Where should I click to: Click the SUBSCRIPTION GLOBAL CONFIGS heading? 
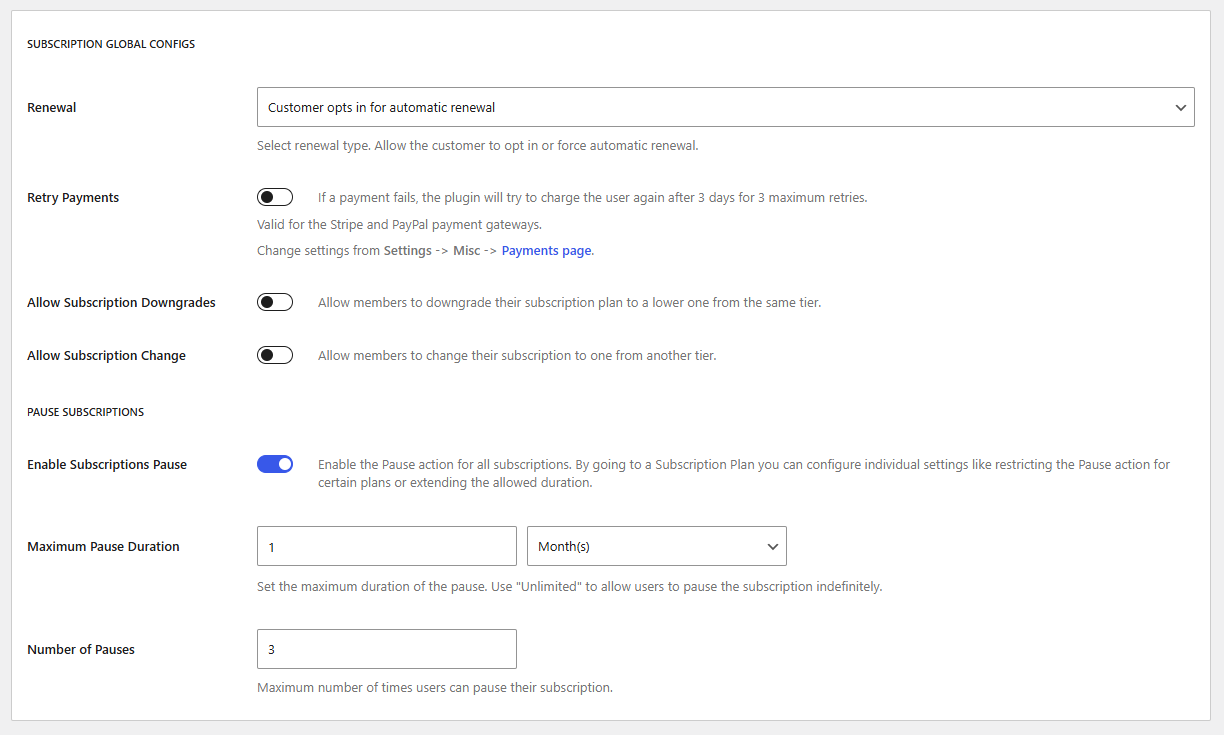click(x=110, y=43)
